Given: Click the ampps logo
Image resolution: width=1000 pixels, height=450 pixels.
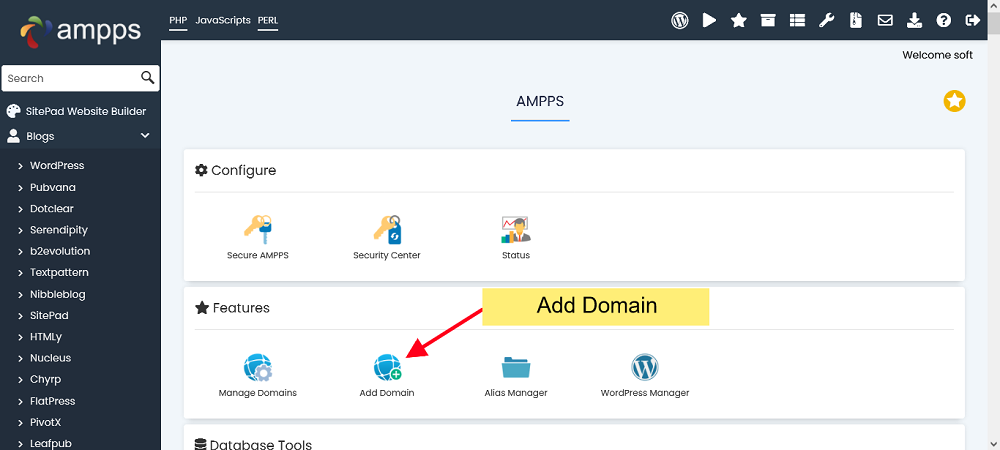Looking at the screenshot, I should pyautogui.click(x=80, y=30).
